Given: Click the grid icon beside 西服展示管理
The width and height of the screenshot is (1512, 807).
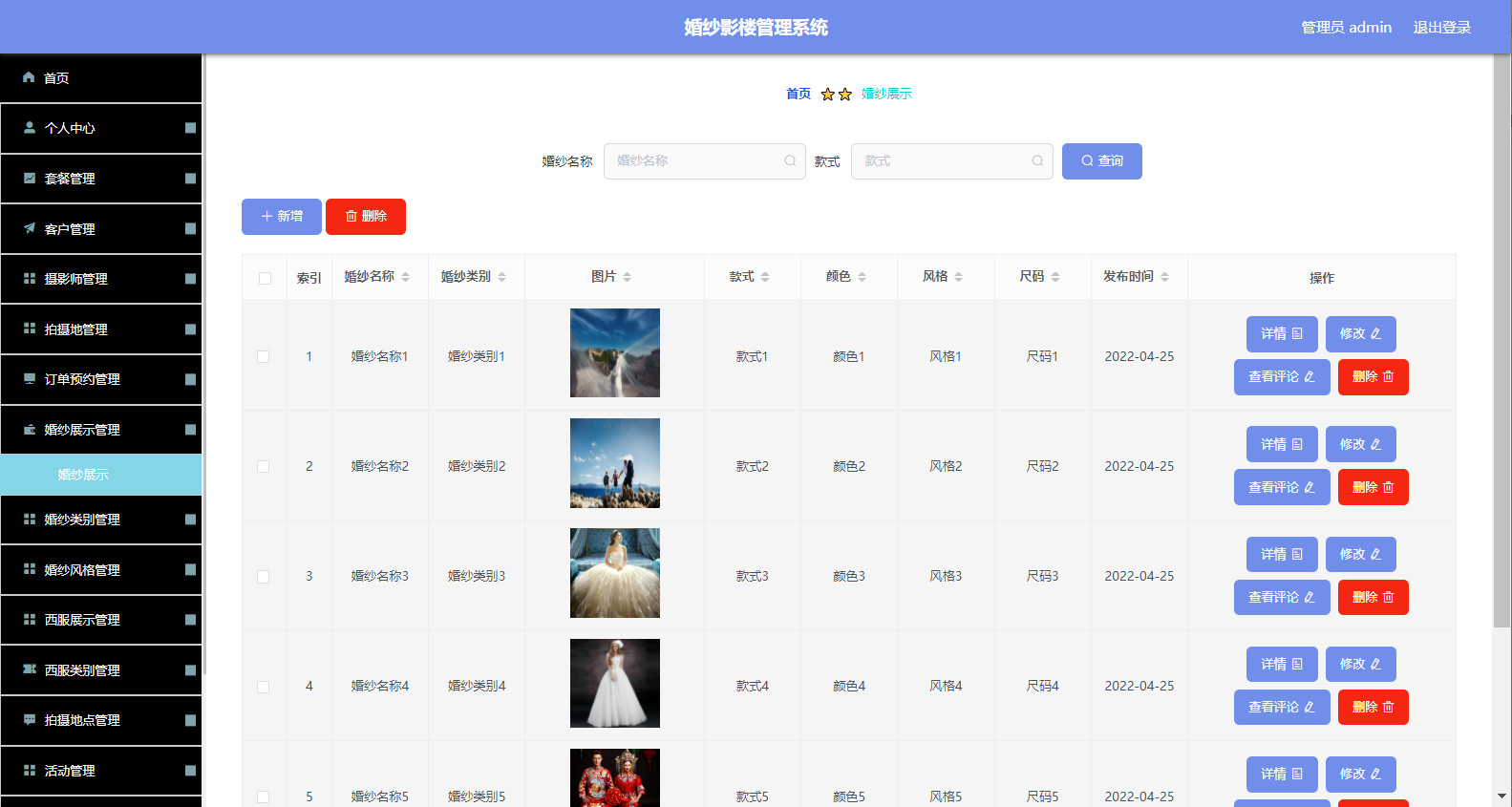Looking at the screenshot, I should pos(30,619).
